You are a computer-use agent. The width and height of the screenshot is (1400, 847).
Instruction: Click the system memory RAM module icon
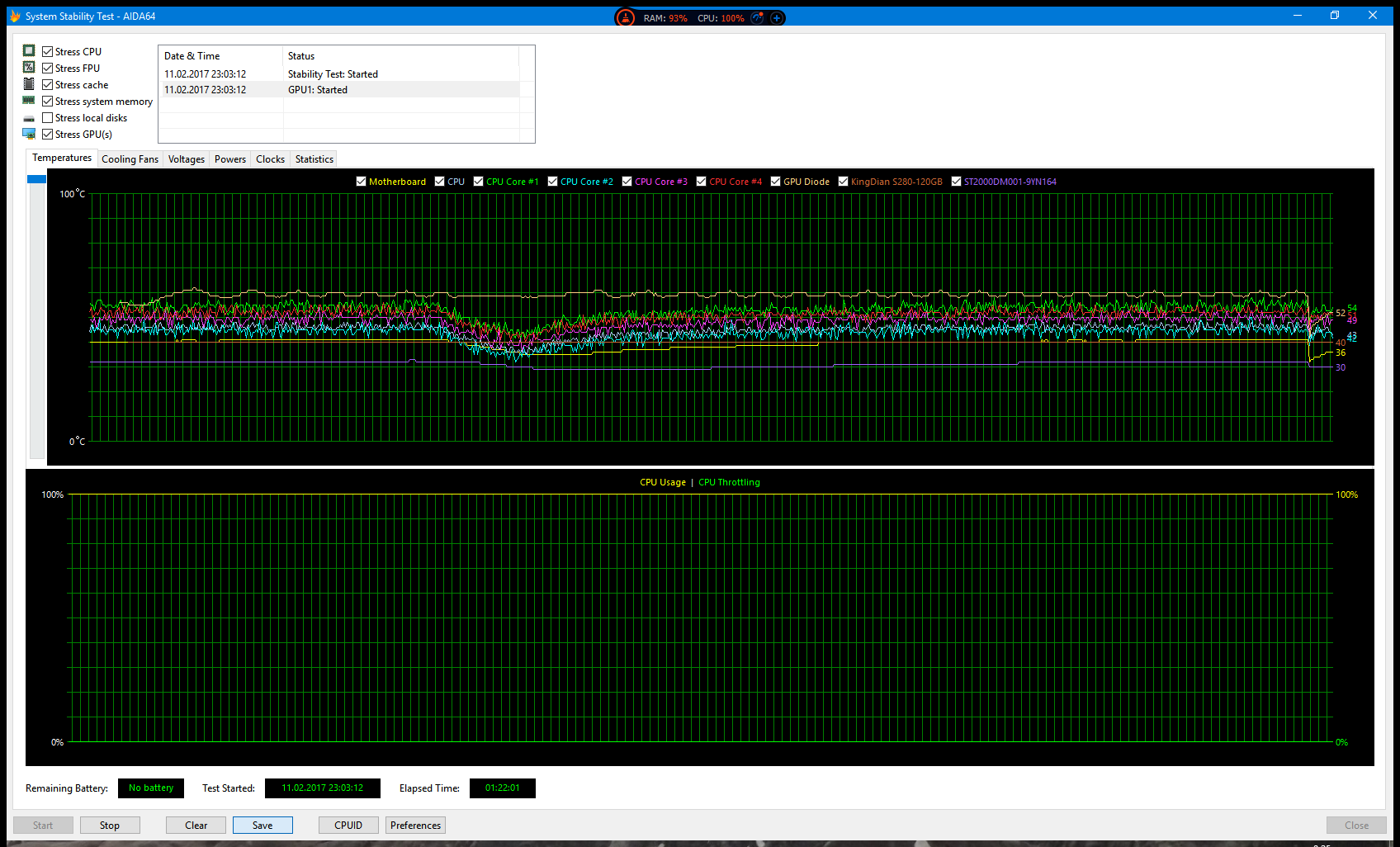(29, 101)
